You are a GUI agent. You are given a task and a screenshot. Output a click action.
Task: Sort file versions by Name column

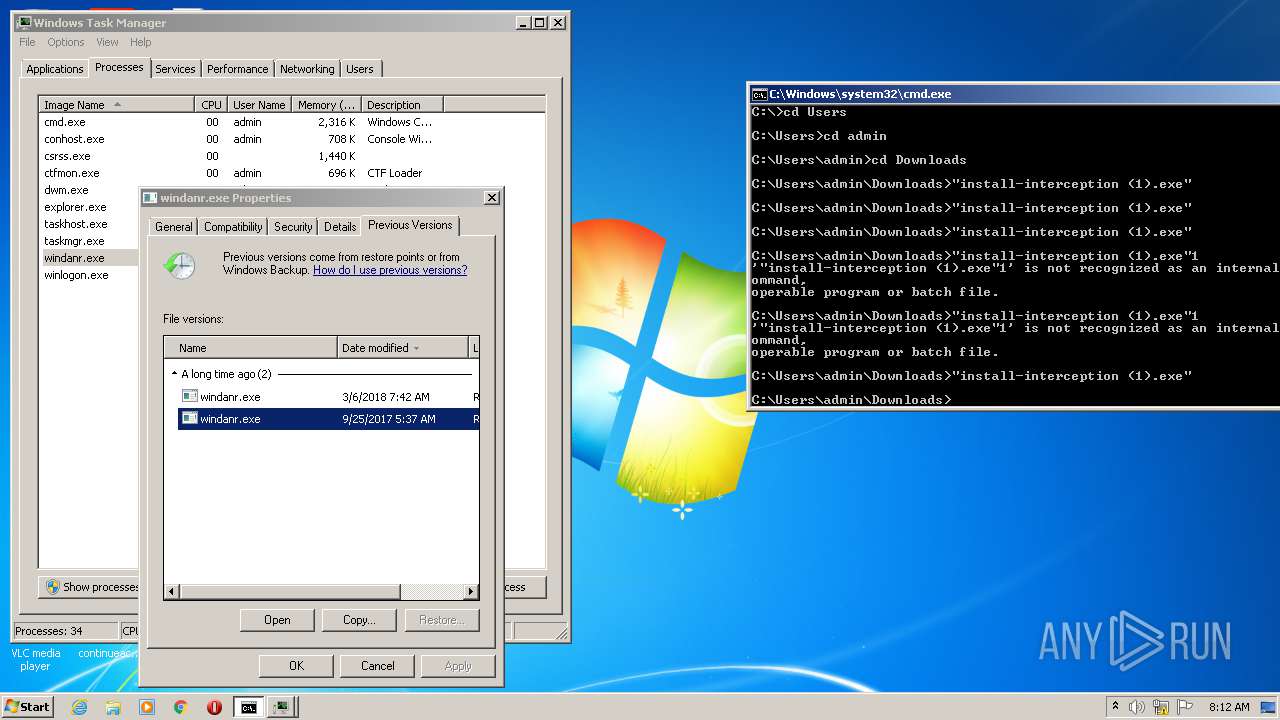[251, 348]
